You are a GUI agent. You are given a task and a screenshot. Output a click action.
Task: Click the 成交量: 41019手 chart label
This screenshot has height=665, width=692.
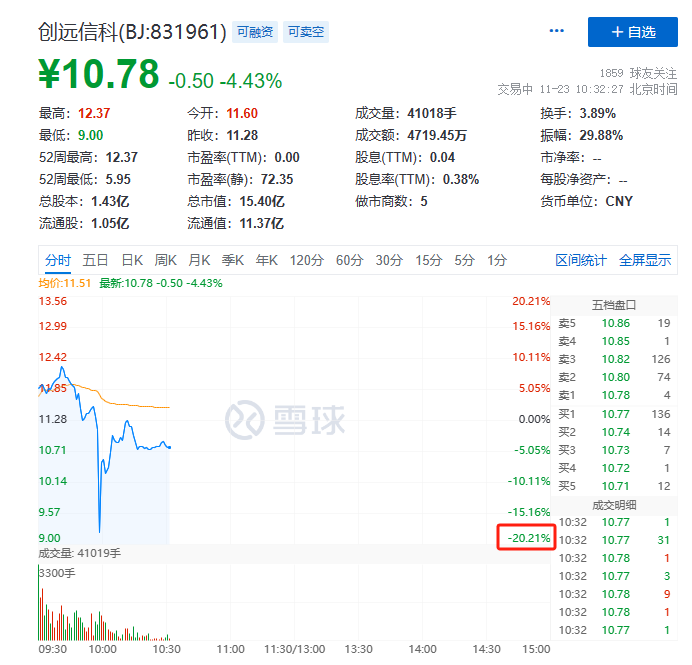pyautogui.click(x=79, y=553)
